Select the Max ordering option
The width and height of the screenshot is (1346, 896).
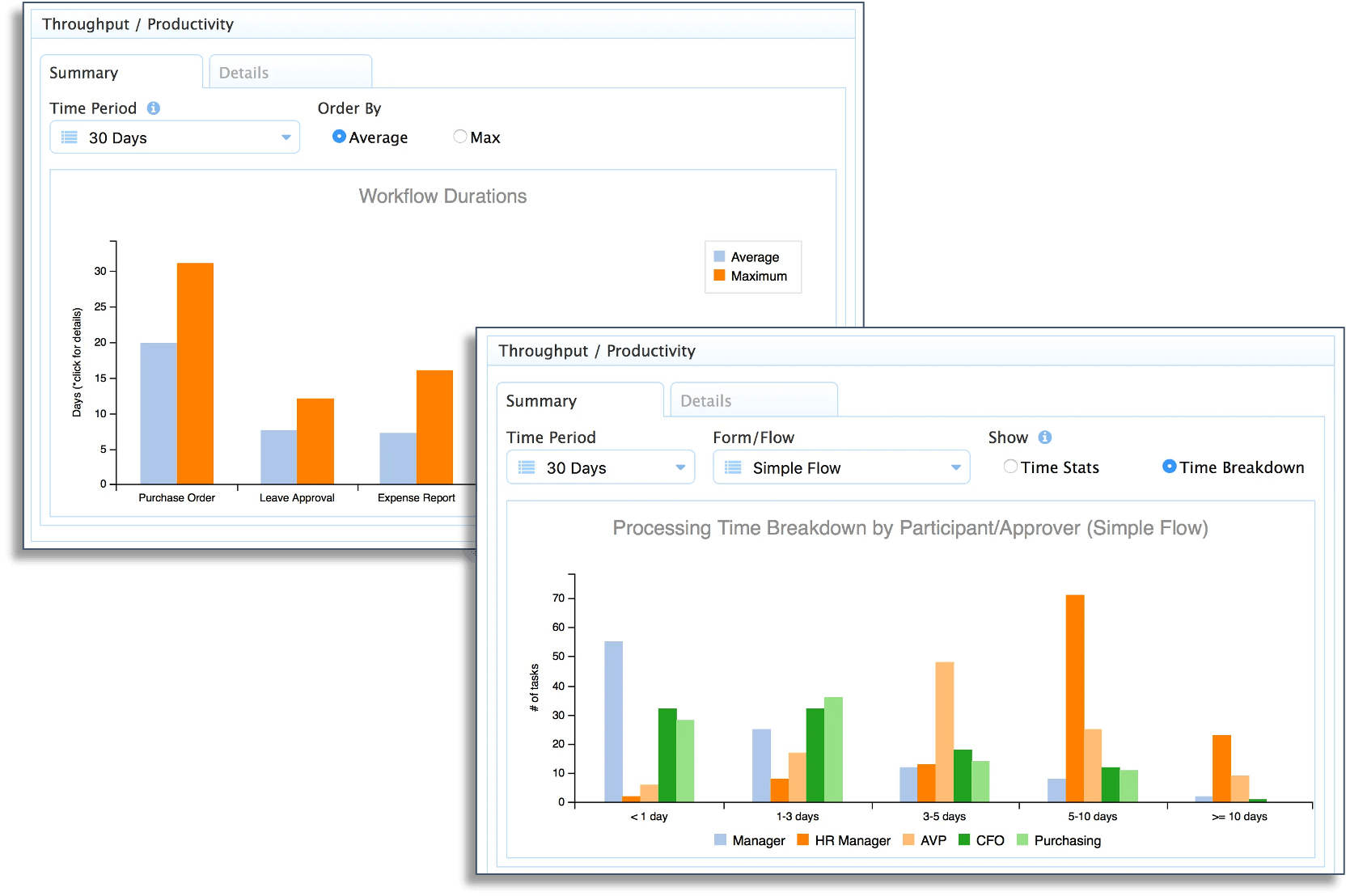[x=460, y=137]
